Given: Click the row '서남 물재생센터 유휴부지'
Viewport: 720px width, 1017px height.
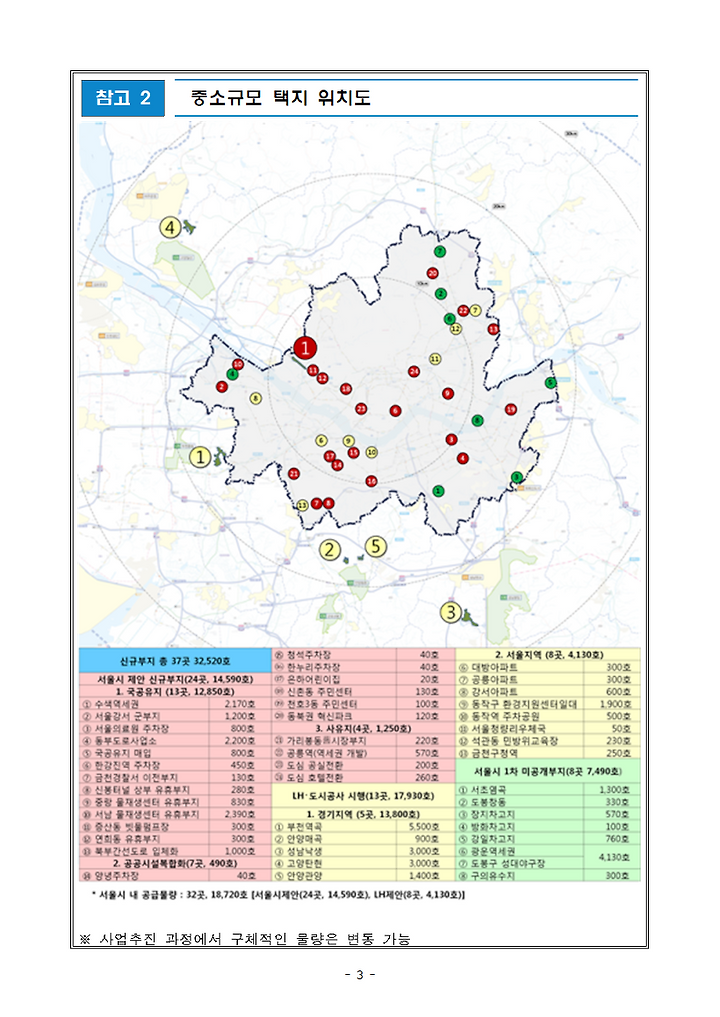Looking at the screenshot, I should 175,814.
